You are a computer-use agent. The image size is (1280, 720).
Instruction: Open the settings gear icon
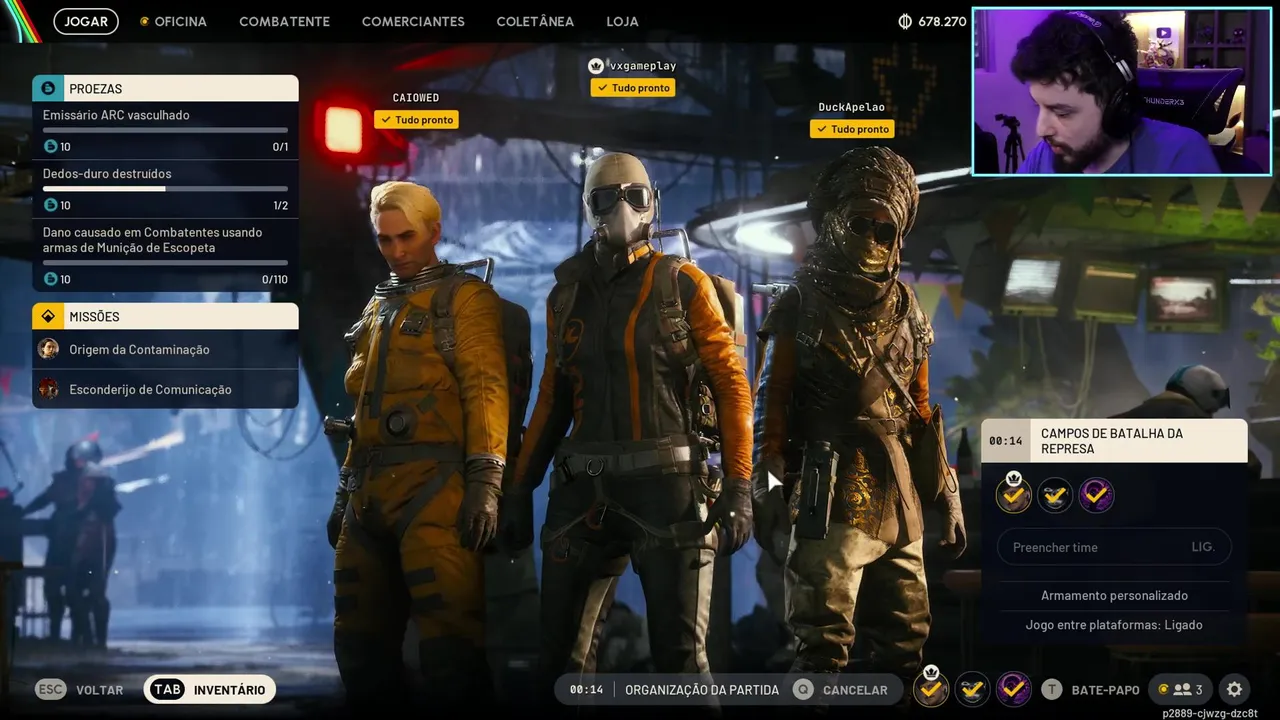tap(1234, 689)
